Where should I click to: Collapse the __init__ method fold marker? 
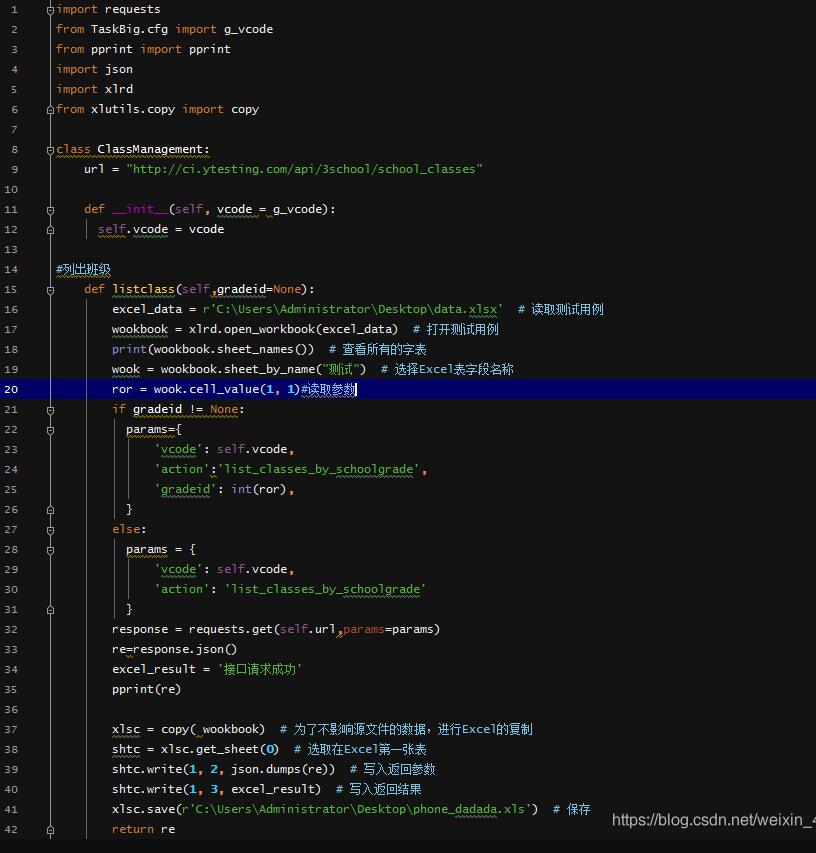(50, 209)
